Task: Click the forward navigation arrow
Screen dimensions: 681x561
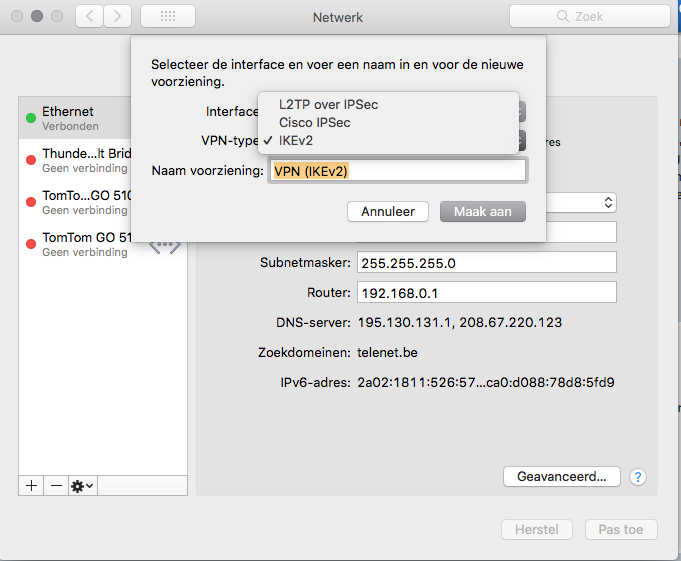Action: click(x=118, y=17)
